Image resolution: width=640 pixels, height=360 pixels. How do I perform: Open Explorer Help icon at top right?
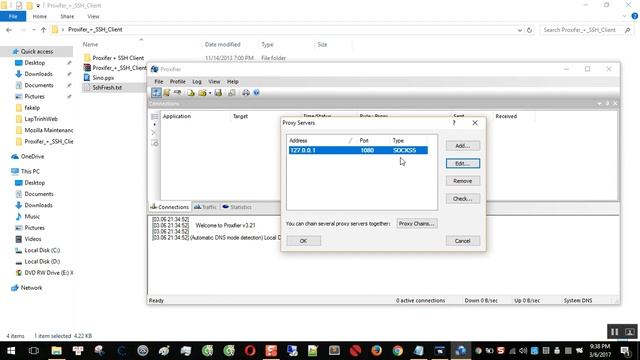coord(635,16)
